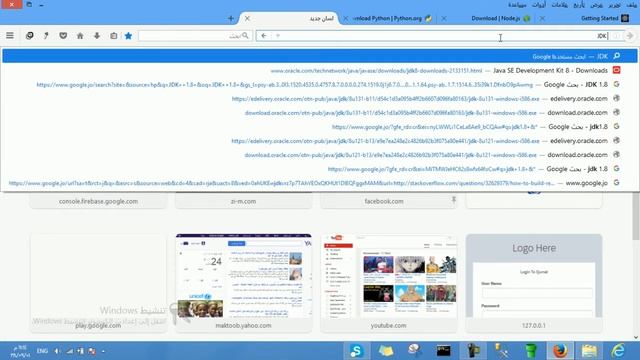The width and height of the screenshot is (640, 360).
Task: Click the volume speaker tray icon
Action: [x=57, y=351]
